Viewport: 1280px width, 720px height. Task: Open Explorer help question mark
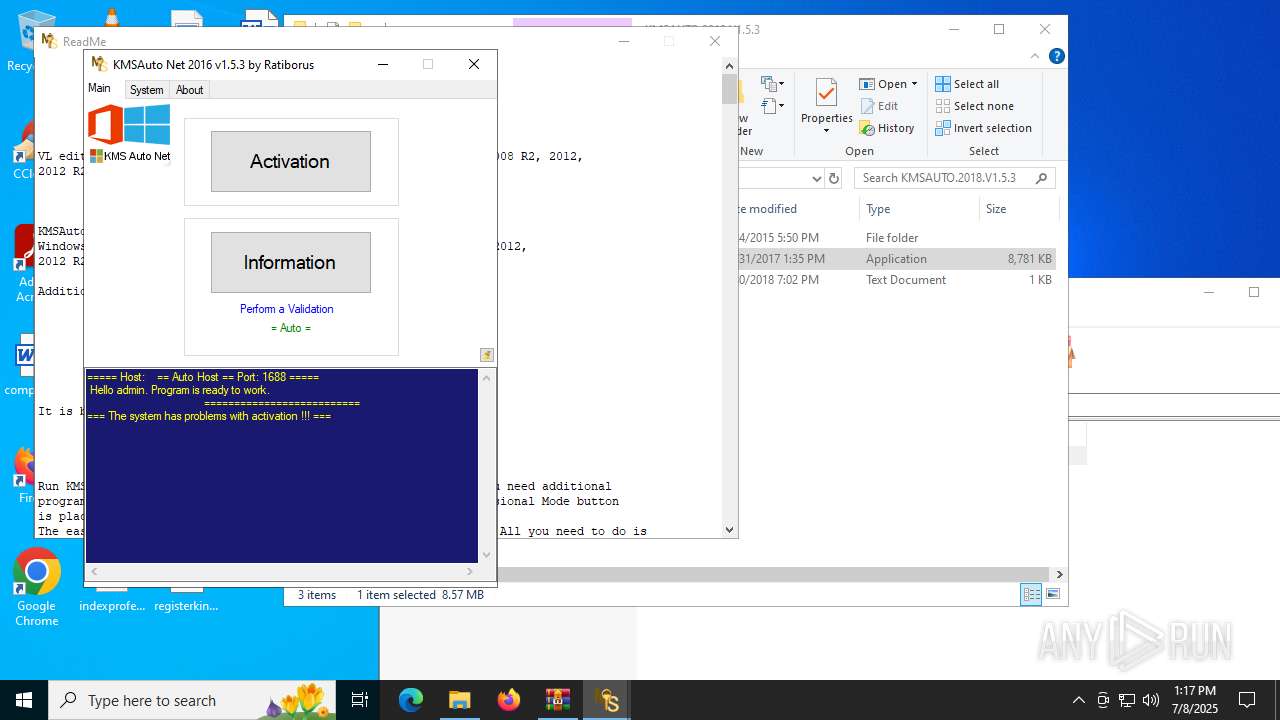pyautogui.click(x=1056, y=56)
